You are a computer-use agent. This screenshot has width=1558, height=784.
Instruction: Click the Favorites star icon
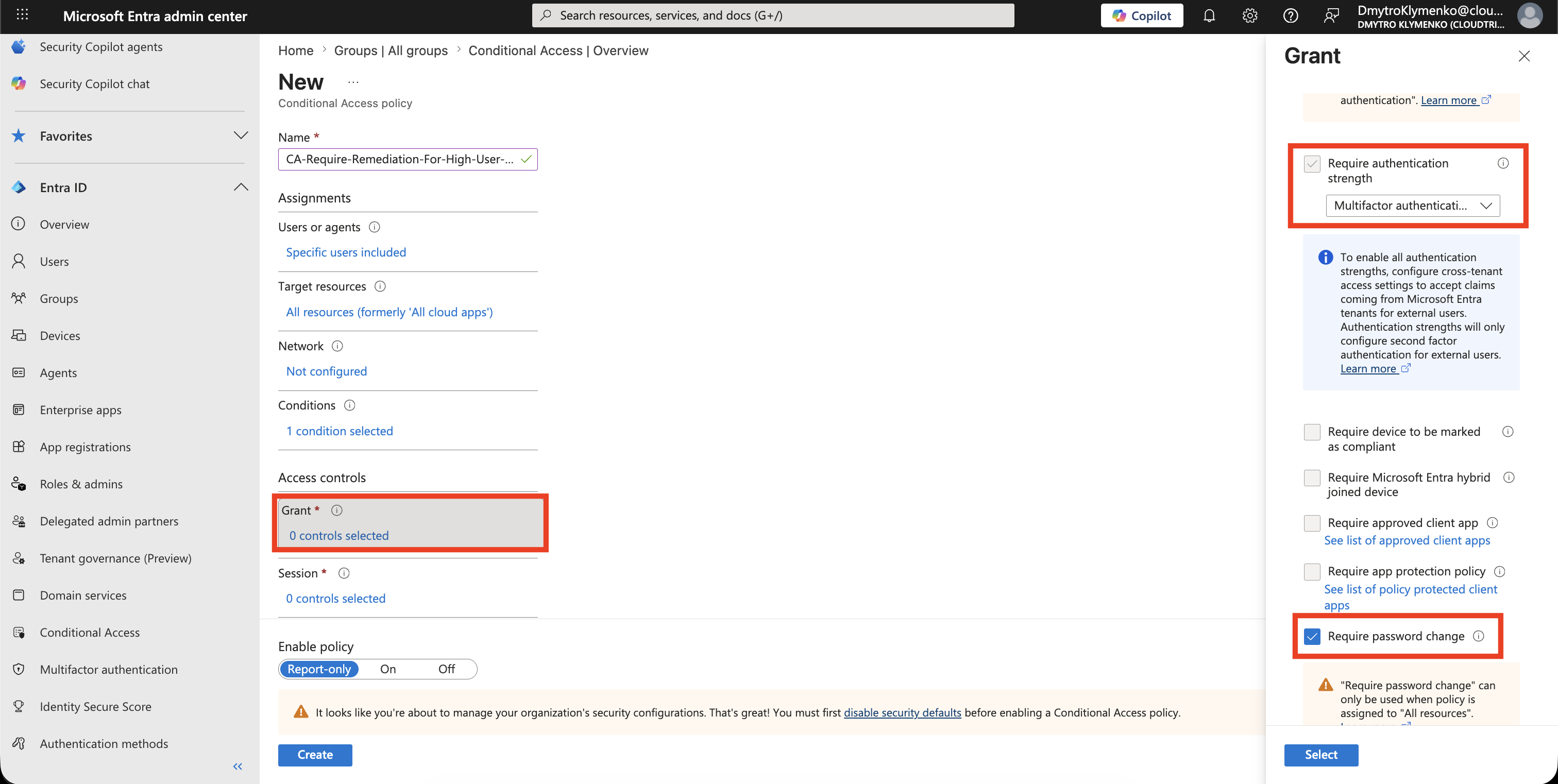(x=19, y=135)
